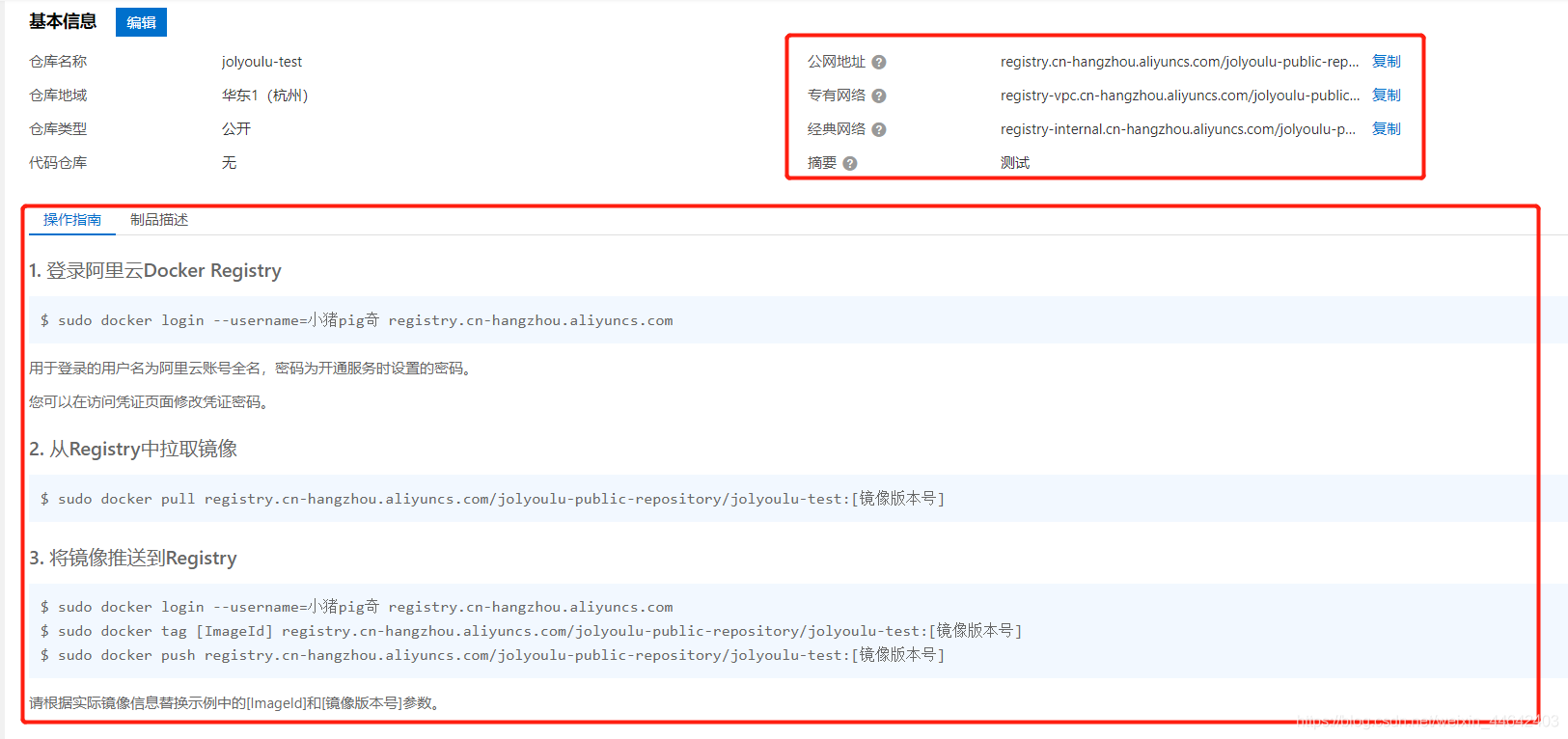This screenshot has width=1568, height=739.
Task: Click the sudo docker tag [ImageId] command
Action: pos(532,631)
